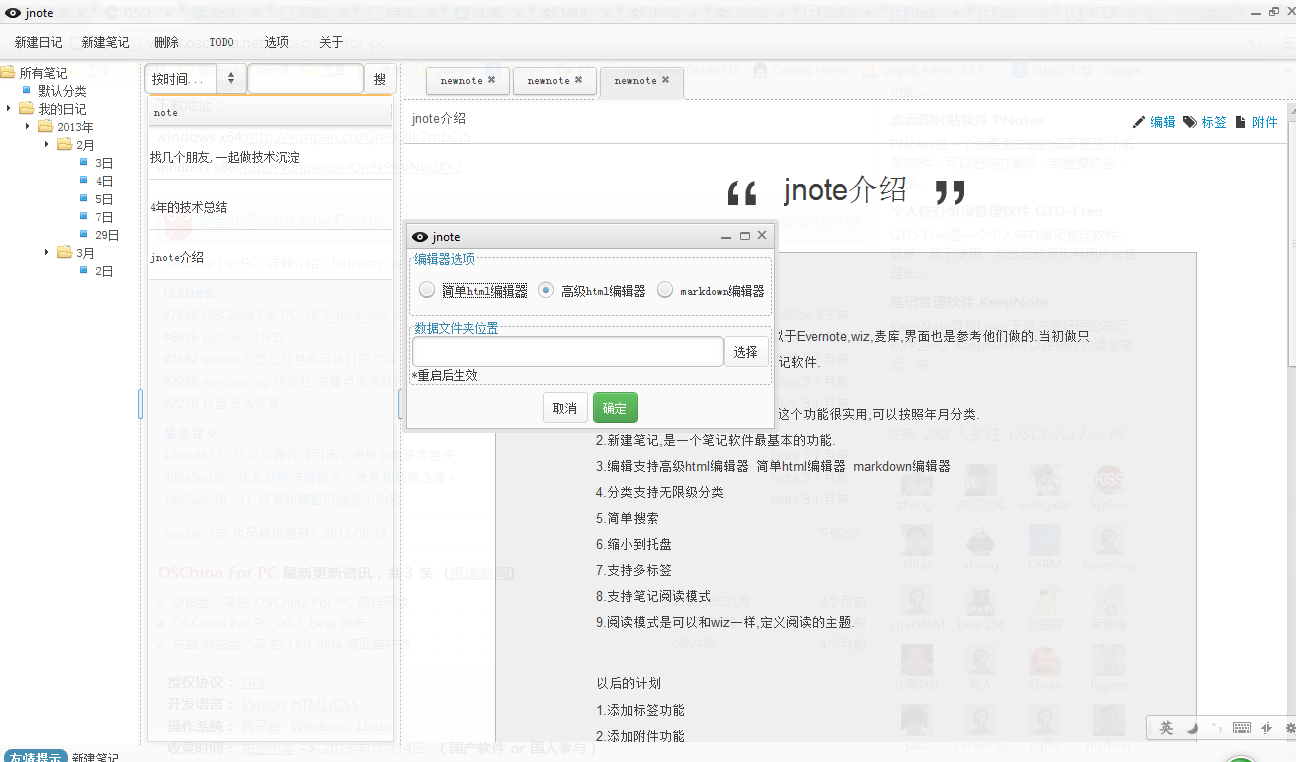Click the 英 input-method language icon
This screenshot has height=762, width=1296.
click(x=1166, y=728)
